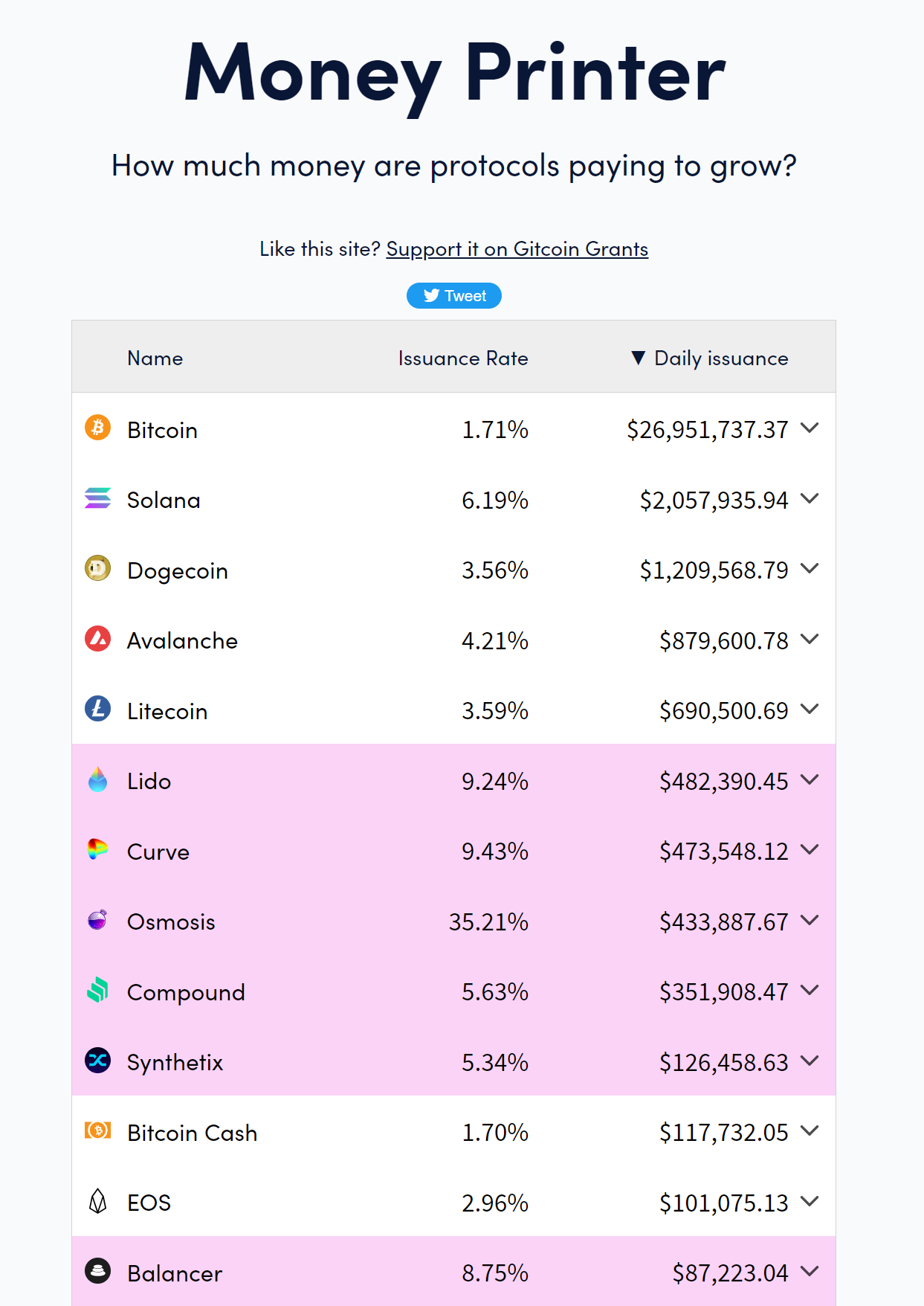Click the Synthetix logo icon
924x1306 pixels.
tap(97, 1061)
